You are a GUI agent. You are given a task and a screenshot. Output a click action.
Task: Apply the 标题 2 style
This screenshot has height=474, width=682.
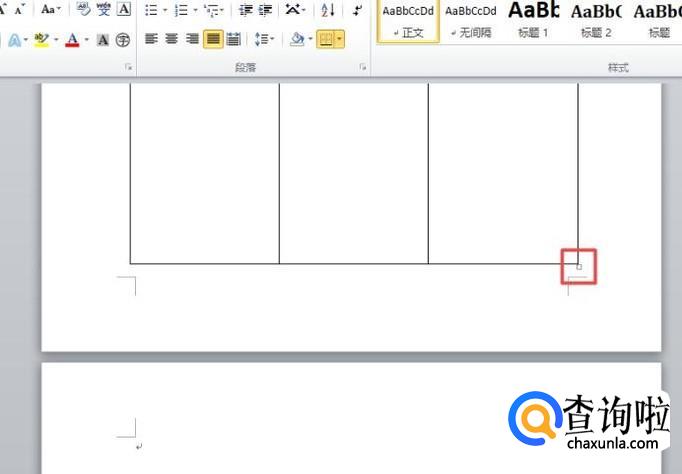point(596,21)
